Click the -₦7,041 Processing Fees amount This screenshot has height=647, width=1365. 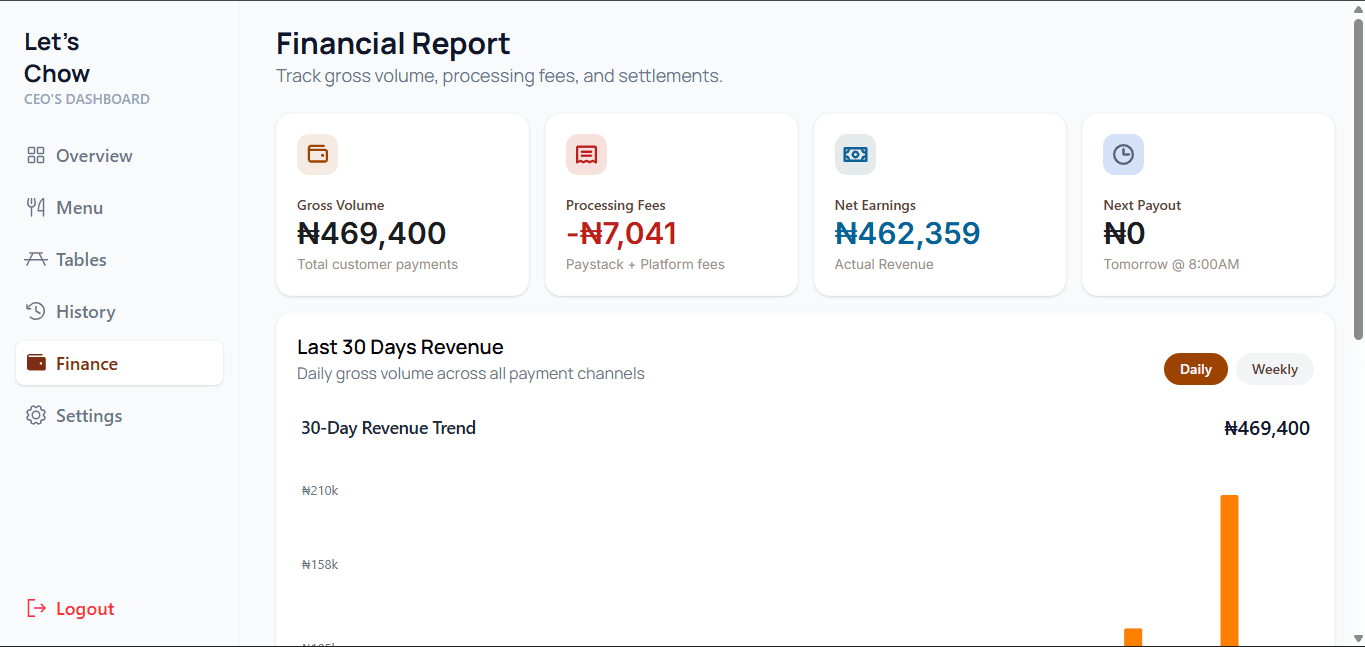point(622,233)
